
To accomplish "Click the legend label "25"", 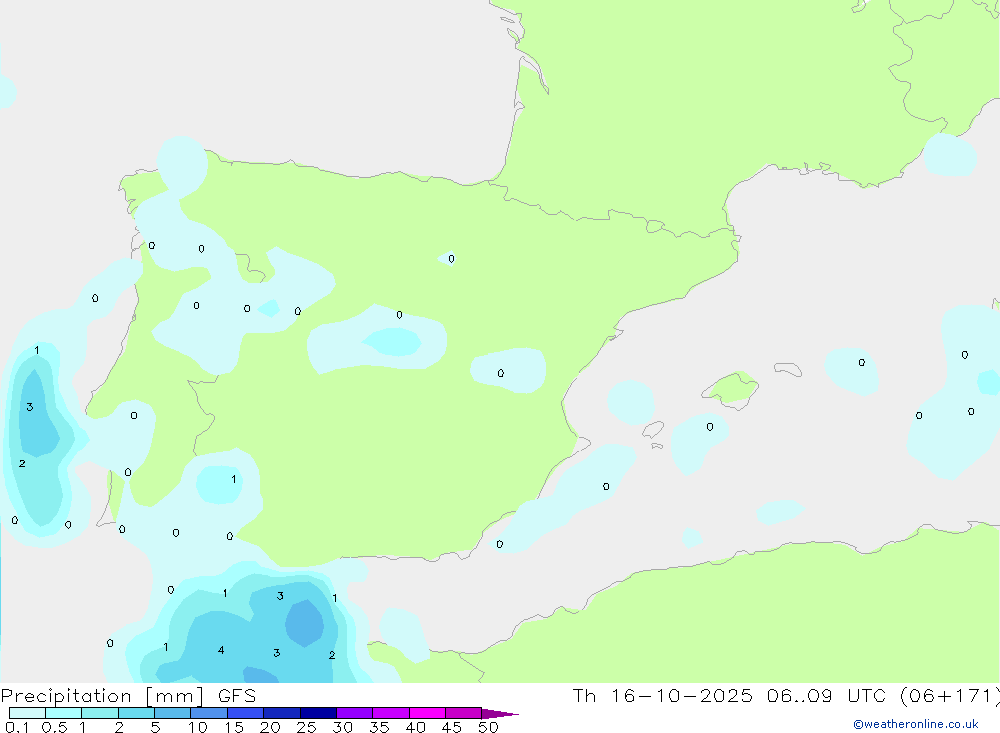I will [306, 727].
